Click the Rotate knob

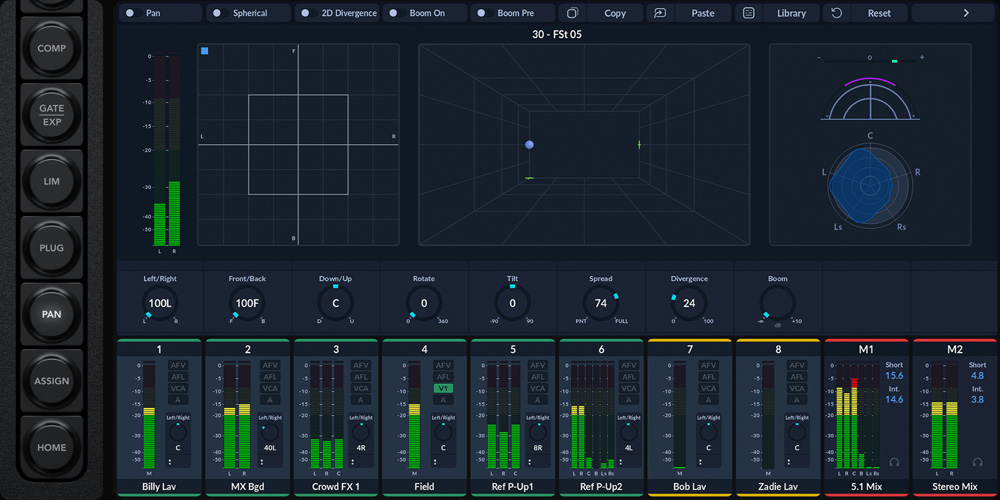pos(424,304)
